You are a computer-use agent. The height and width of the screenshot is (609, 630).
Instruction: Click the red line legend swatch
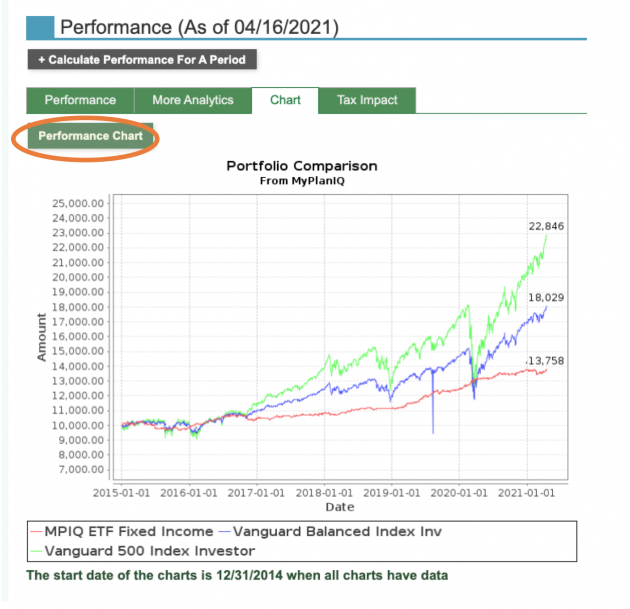[36, 532]
